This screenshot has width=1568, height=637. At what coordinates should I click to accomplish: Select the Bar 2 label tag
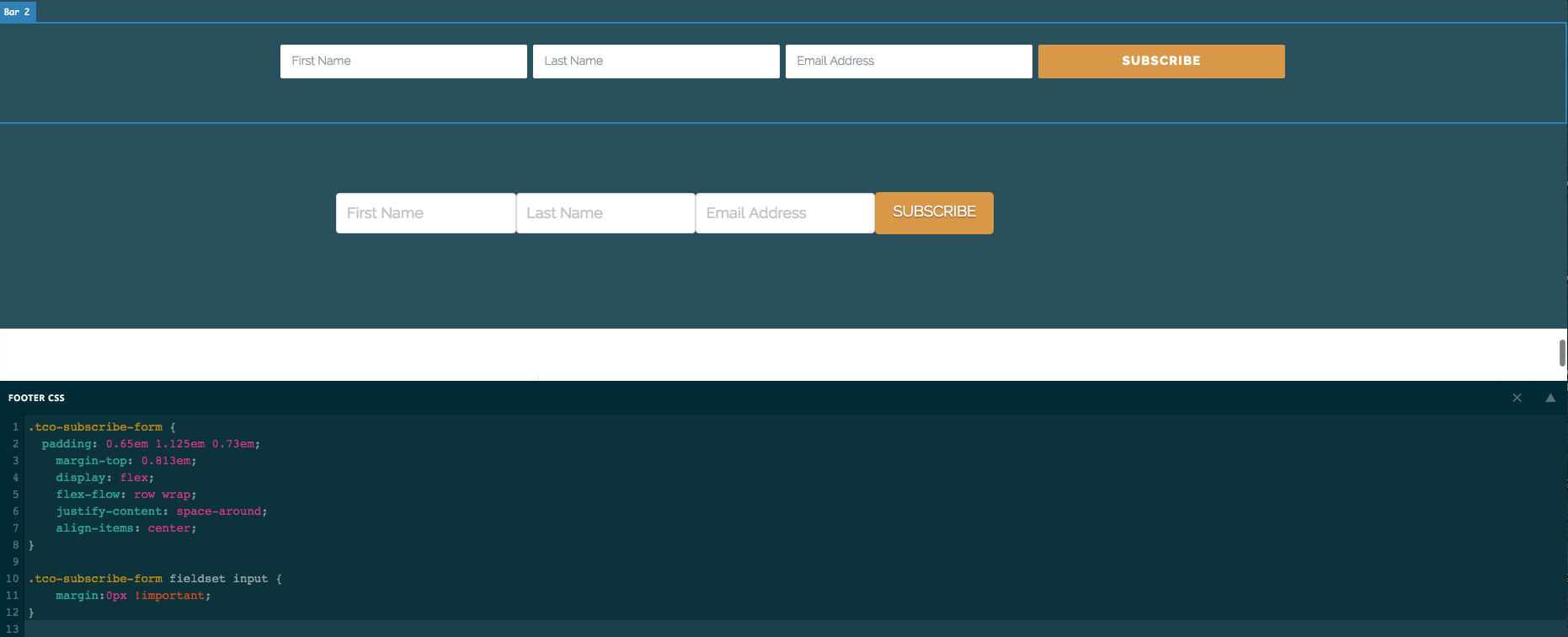pyautogui.click(x=17, y=12)
